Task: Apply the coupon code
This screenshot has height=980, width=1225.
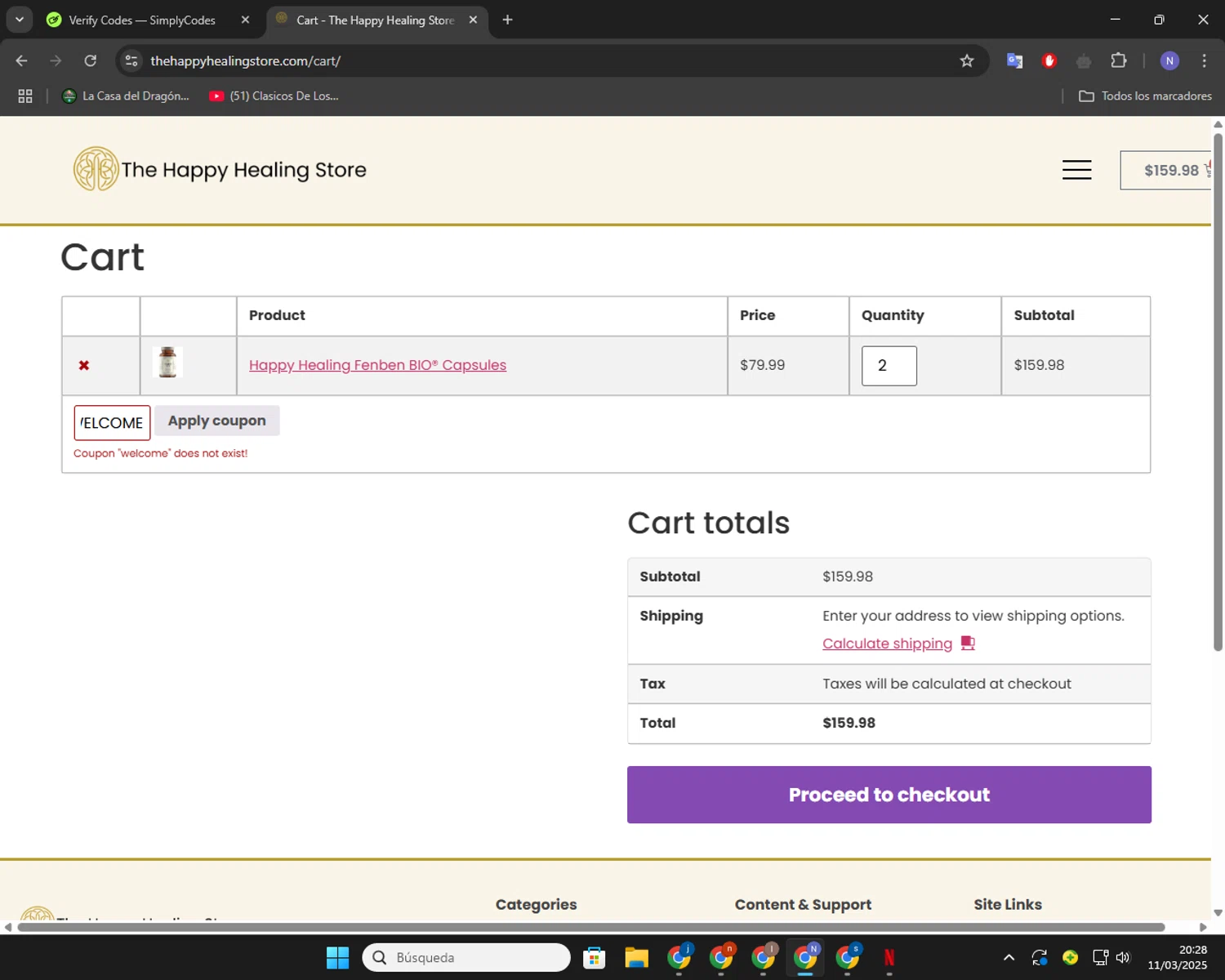Action: (x=217, y=421)
